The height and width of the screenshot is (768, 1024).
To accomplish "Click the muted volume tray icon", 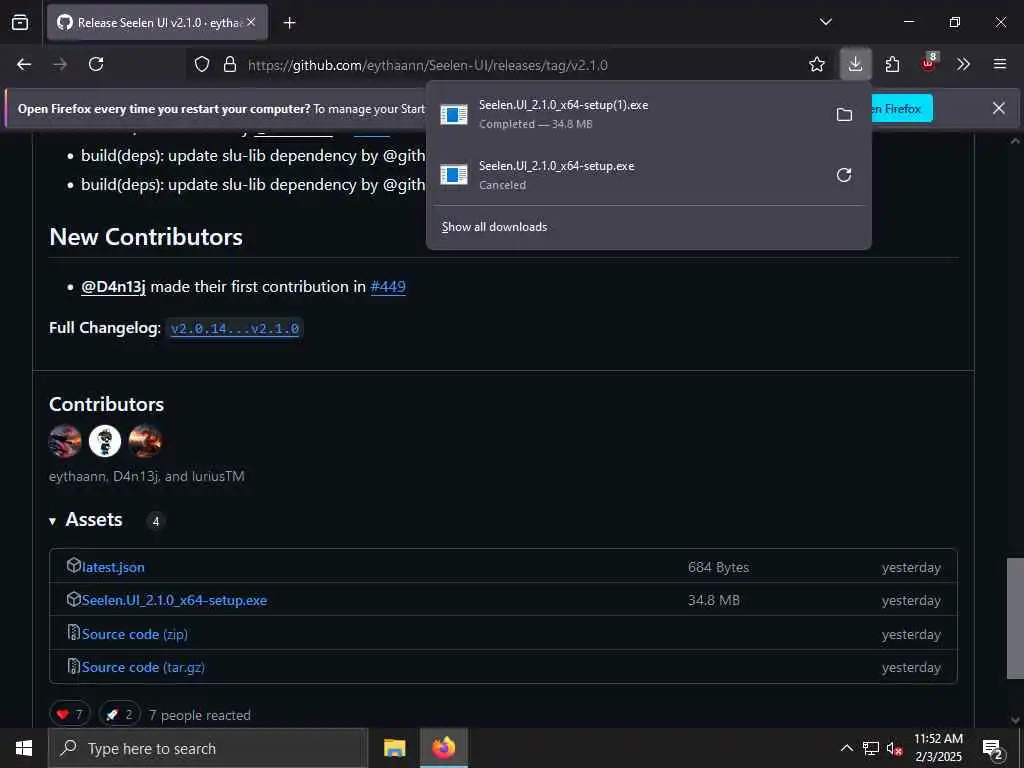I will pos(895,748).
